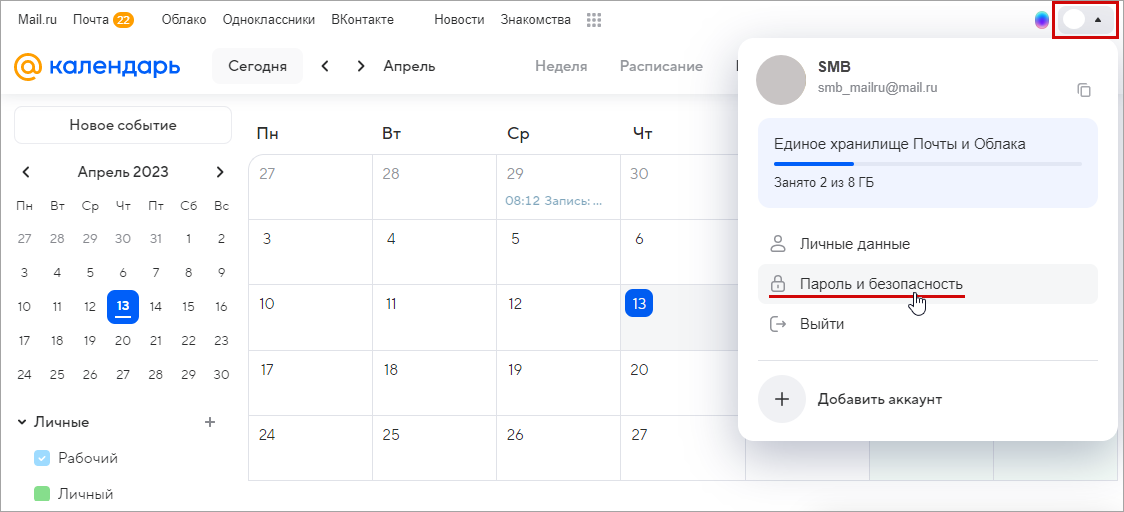
Task: Go to next month in main toolbar
Action: click(x=361, y=67)
